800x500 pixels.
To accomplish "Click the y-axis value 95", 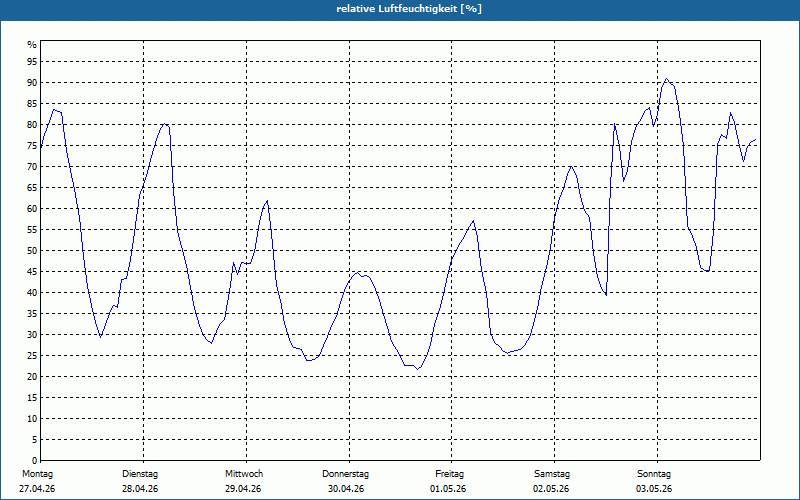I will coord(32,62).
